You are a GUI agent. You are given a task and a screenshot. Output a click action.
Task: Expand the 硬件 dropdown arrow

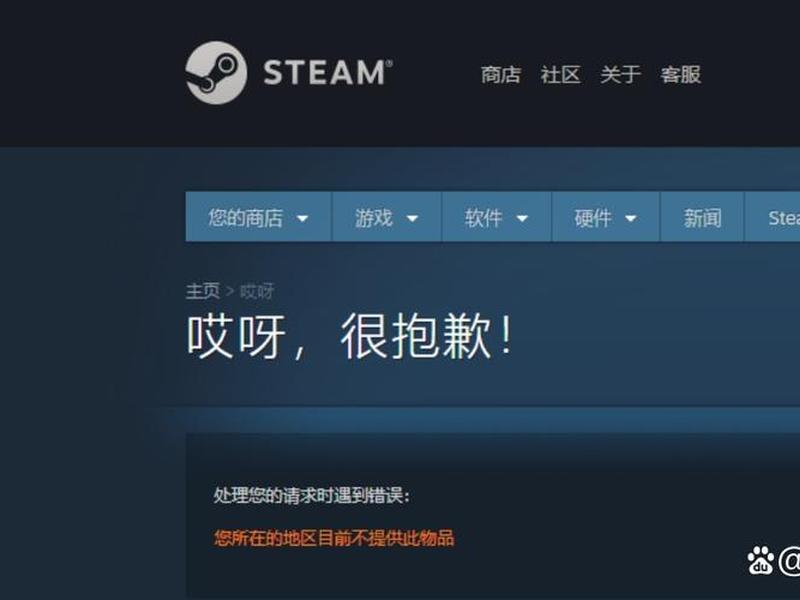(631, 219)
